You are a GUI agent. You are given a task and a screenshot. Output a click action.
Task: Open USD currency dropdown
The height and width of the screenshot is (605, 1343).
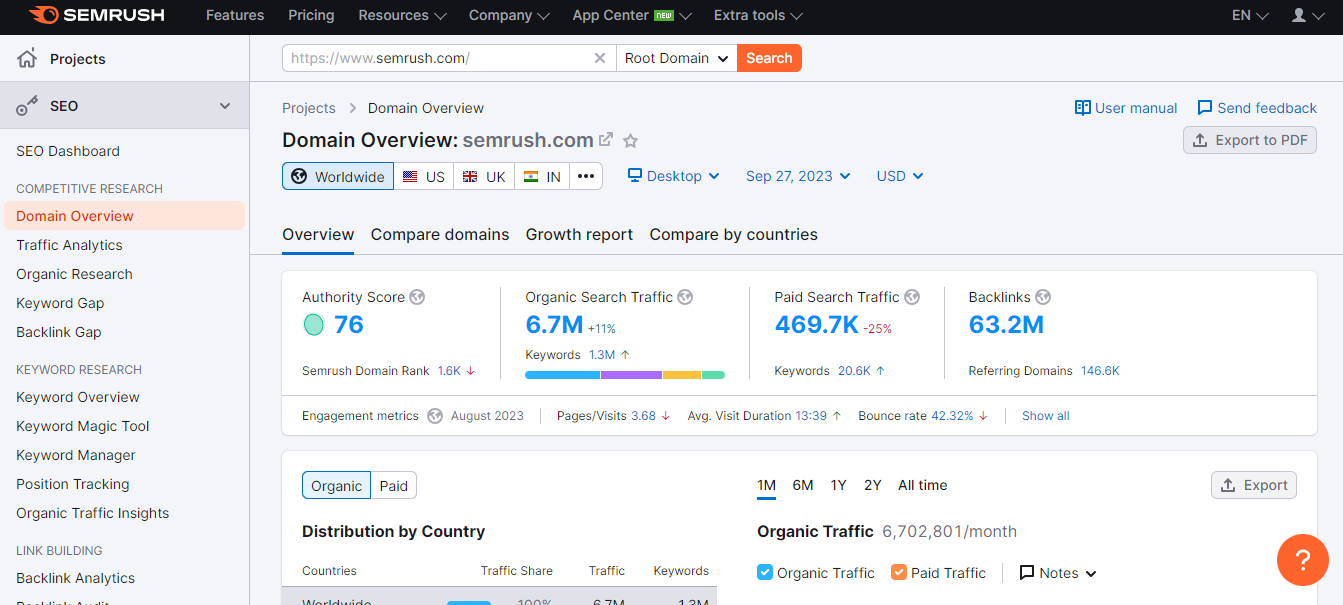point(900,176)
